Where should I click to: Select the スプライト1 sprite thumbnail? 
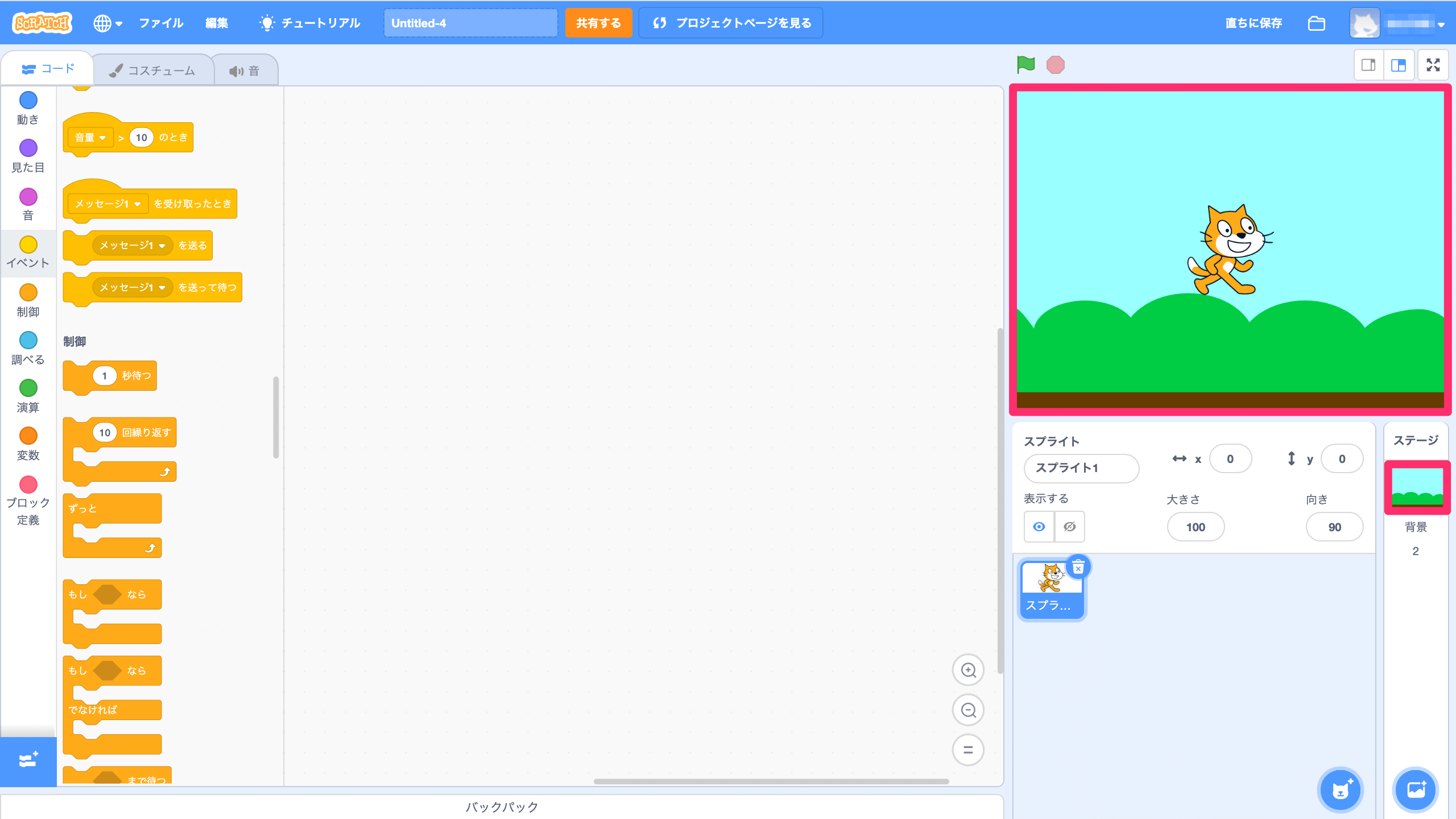pos(1052,590)
